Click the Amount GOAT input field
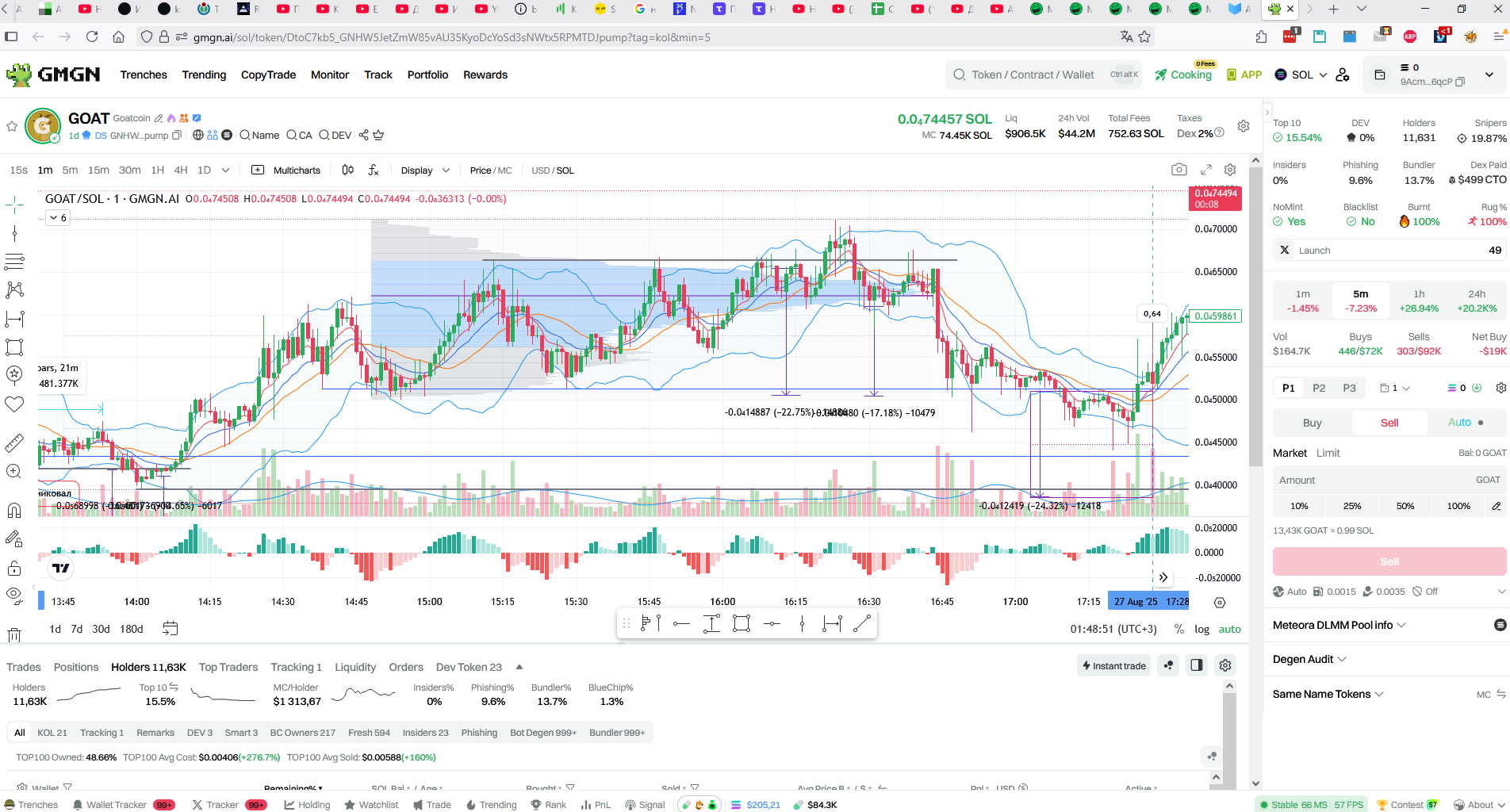1510x812 pixels. click(x=1389, y=480)
